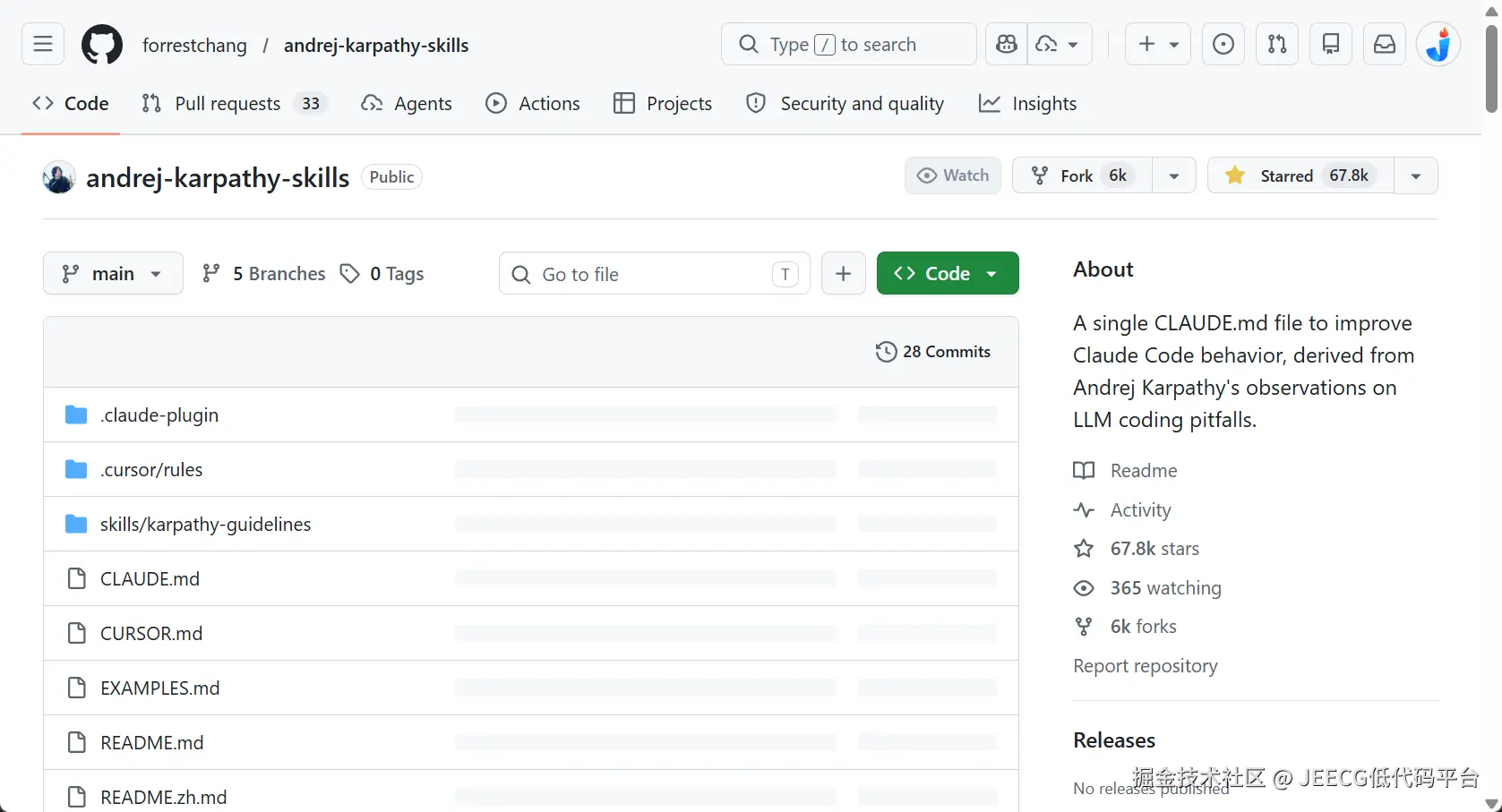
Task: Open your profile avatar menu
Action: (x=1438, y=44)
